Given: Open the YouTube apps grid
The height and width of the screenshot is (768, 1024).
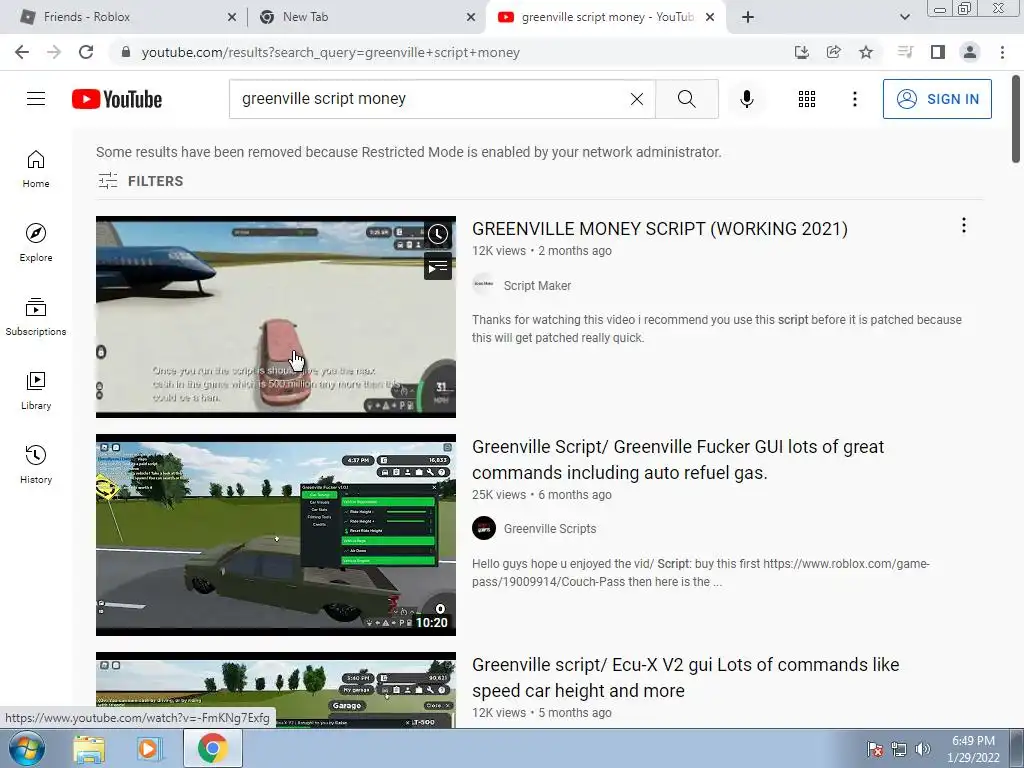Looking at the screenshot, I should [x=807, y=99].
